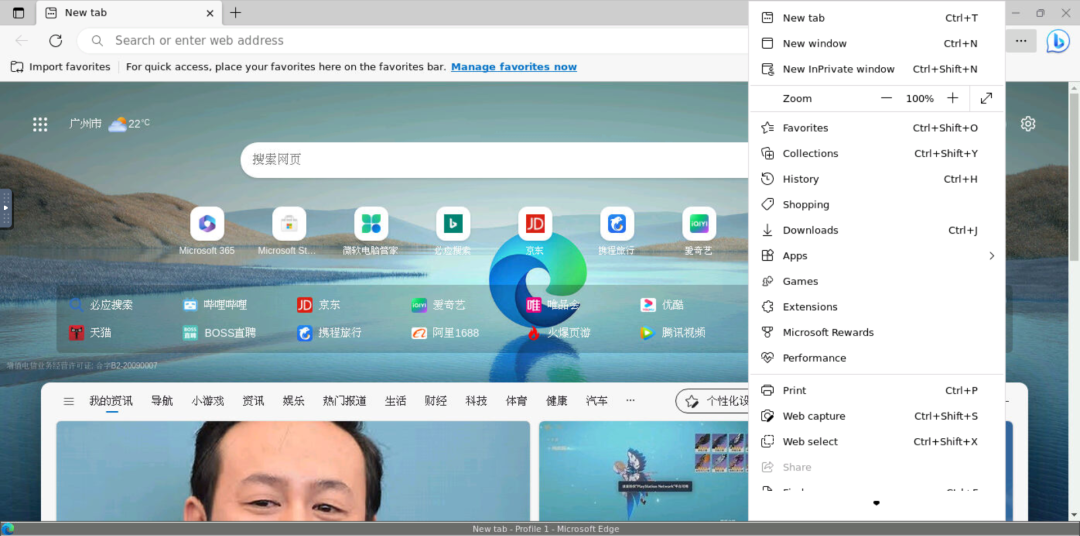Screen dimensions: 1080x536
Task: Open Extensions from the menu
Action: click(876, 307)
